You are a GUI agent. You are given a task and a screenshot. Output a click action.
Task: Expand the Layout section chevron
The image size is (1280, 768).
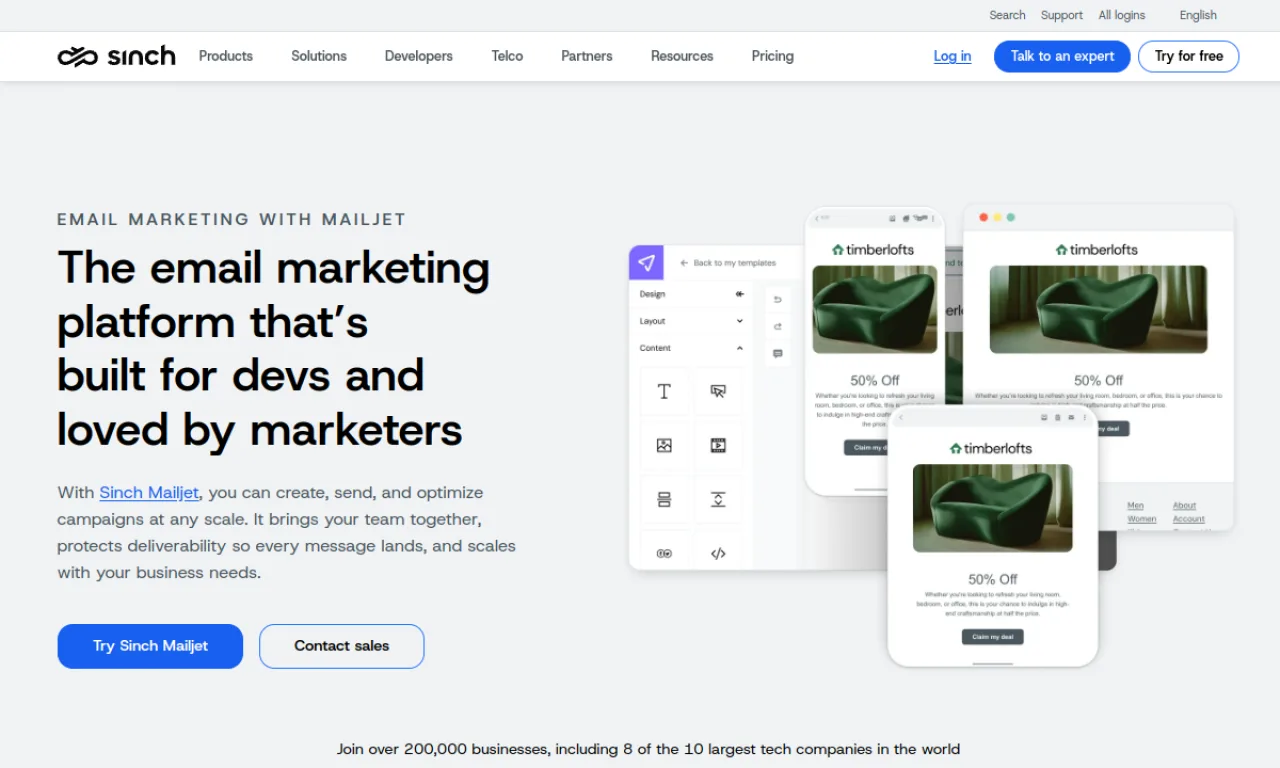click(x=740, y=321)
